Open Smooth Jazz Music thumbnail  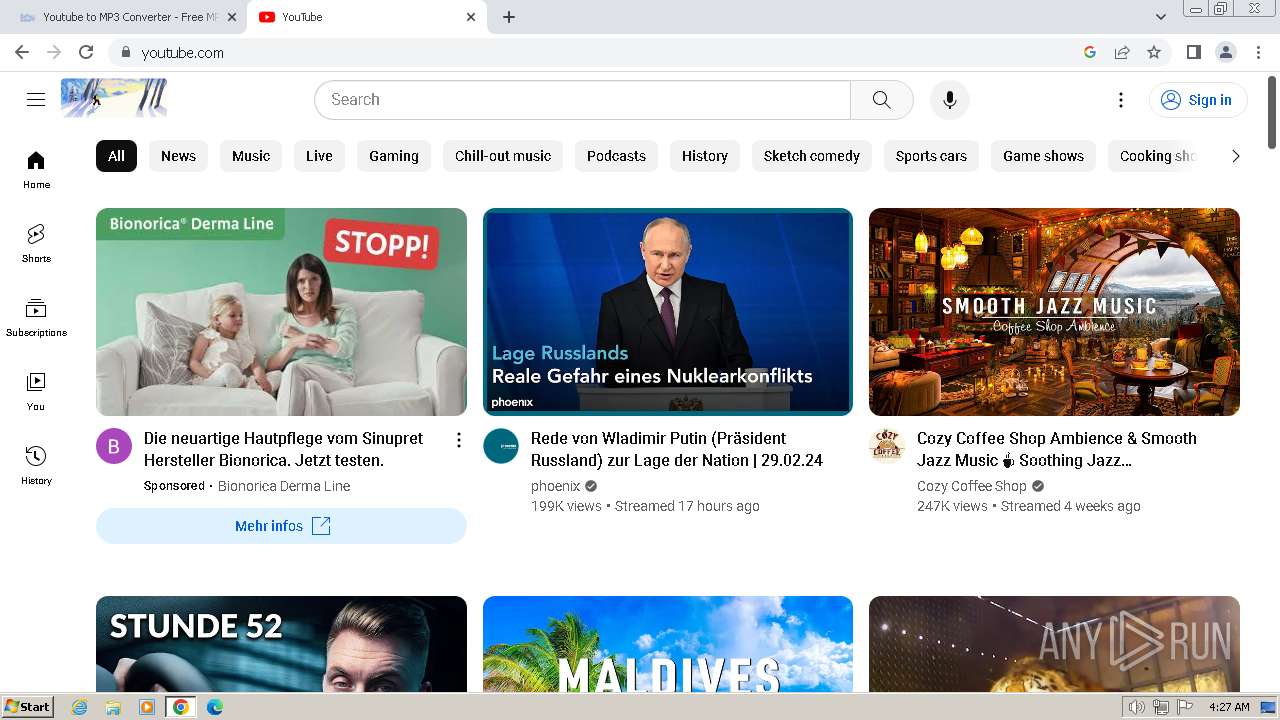pos(1054,312)
